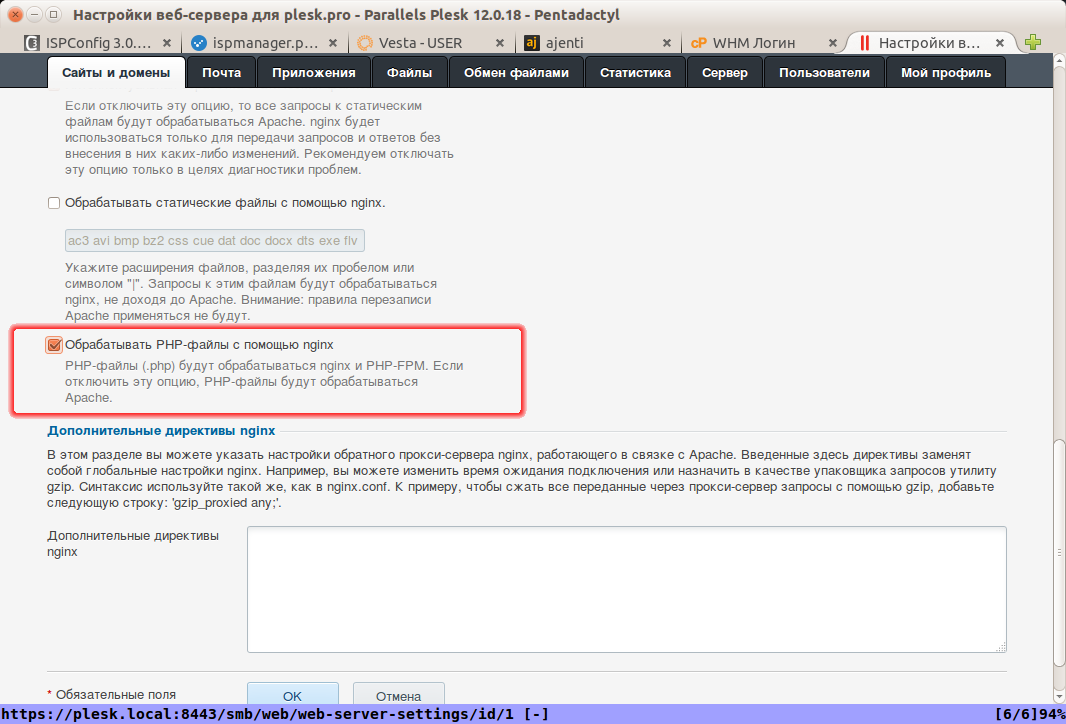1066x724 pixels.
Task: Click the Plesk favicon on the active tab
Action: [864, 43]
